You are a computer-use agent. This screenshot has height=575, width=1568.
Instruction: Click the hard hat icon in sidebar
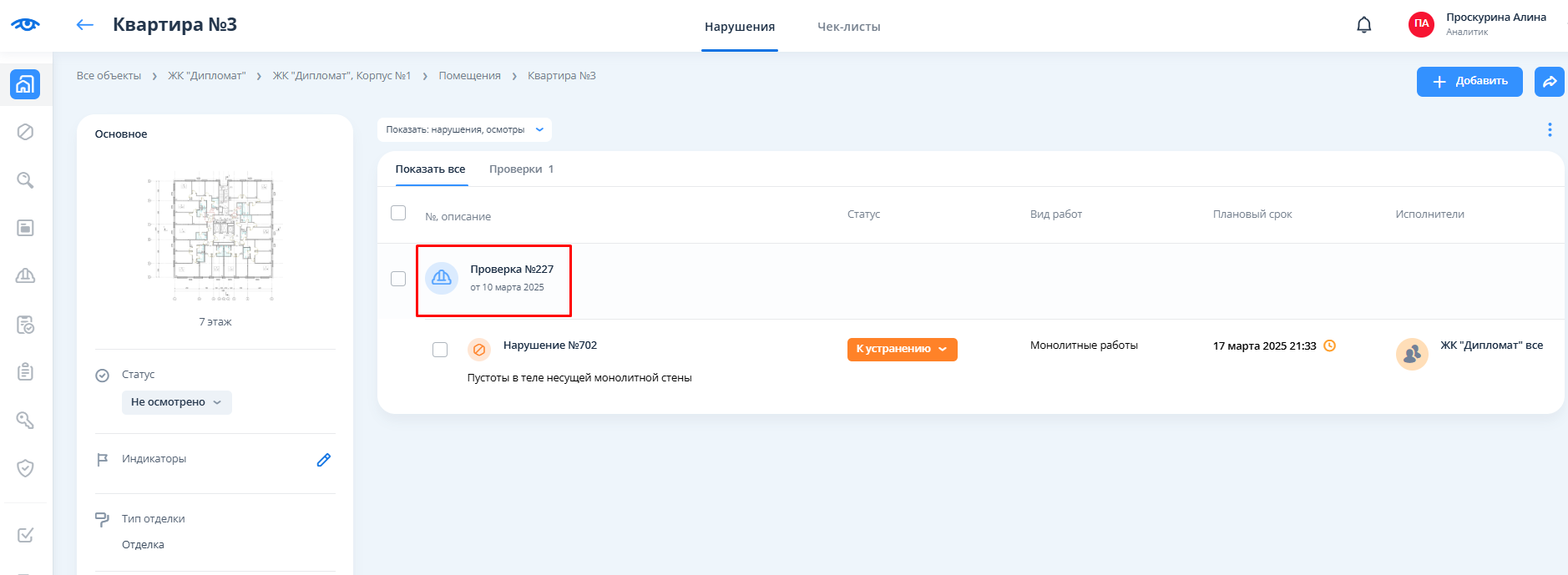(25, 276)
